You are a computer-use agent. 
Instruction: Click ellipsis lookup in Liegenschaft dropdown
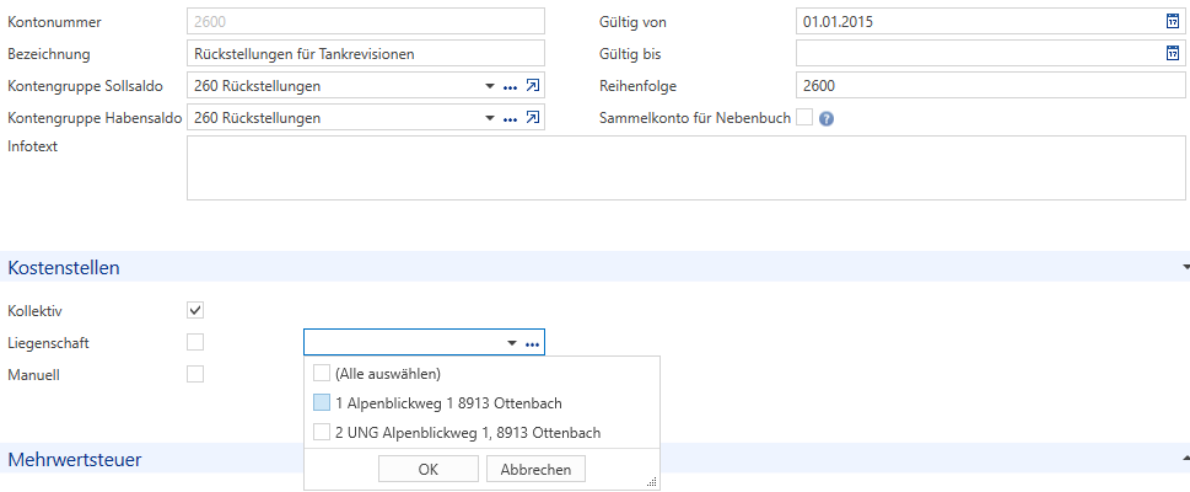click(532, 344)
